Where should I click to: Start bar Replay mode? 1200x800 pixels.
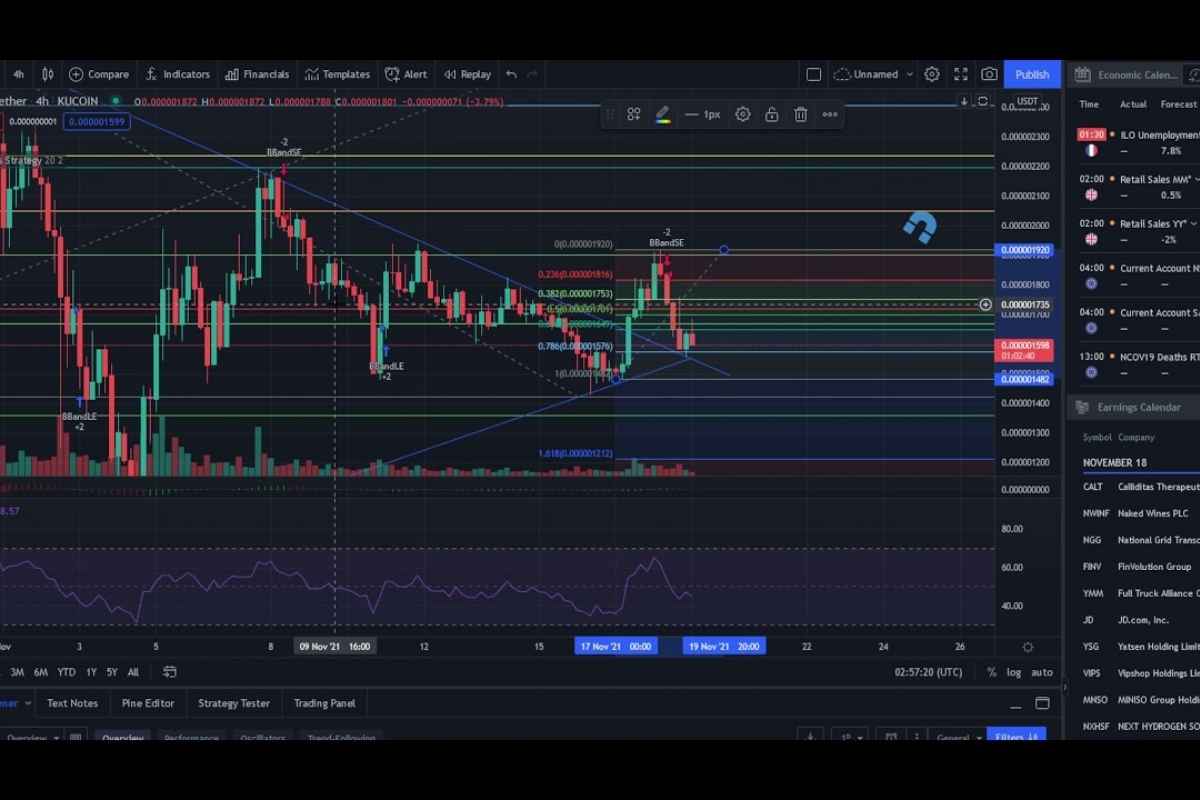(x=467, y=74)
